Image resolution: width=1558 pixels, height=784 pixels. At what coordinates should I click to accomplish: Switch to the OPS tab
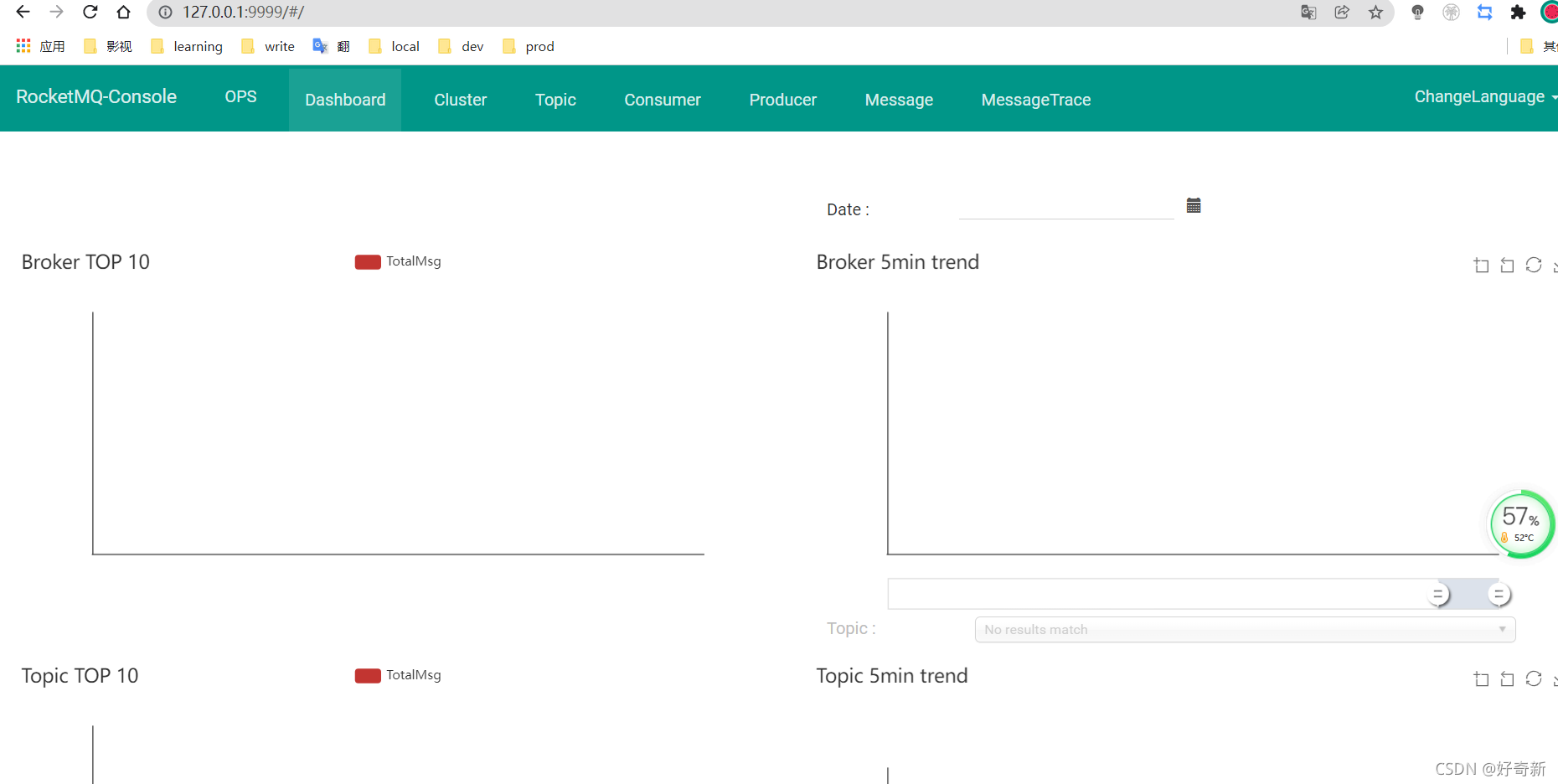pos(240,96)
